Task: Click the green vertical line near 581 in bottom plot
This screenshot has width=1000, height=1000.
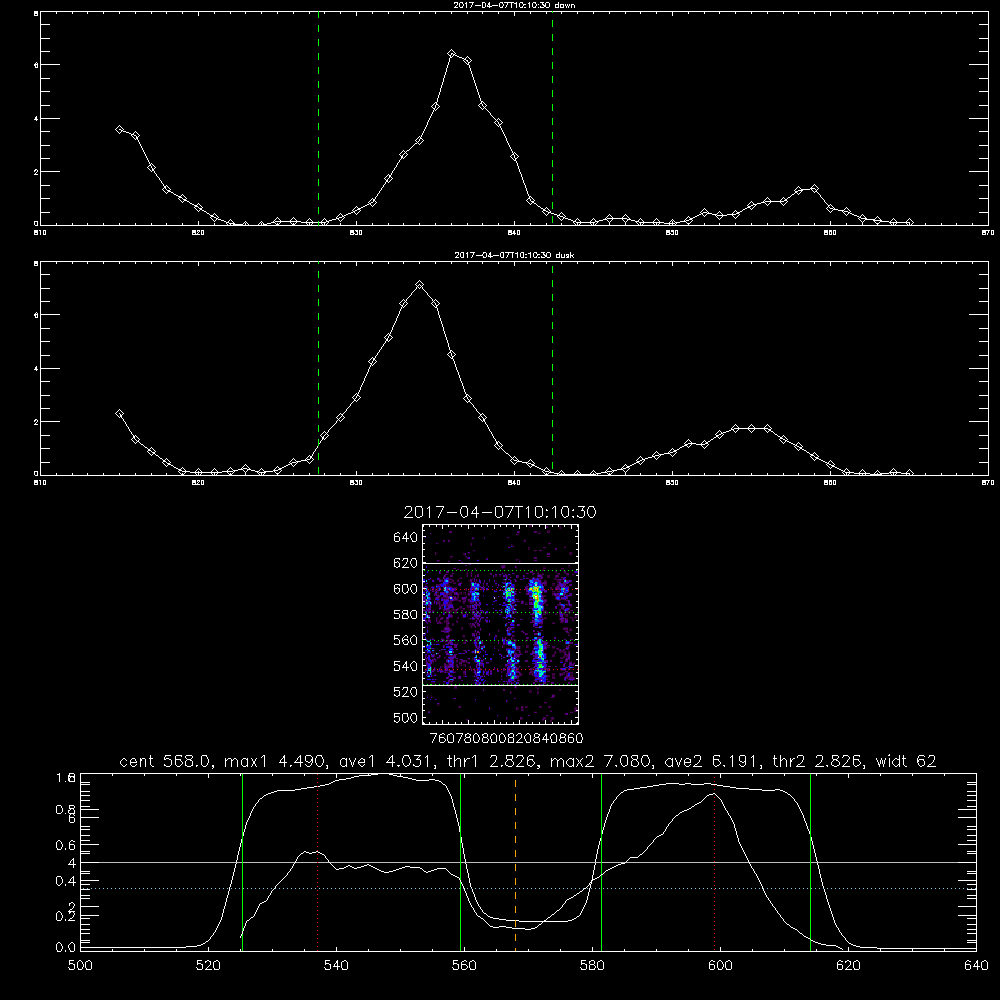Action: 601,862
